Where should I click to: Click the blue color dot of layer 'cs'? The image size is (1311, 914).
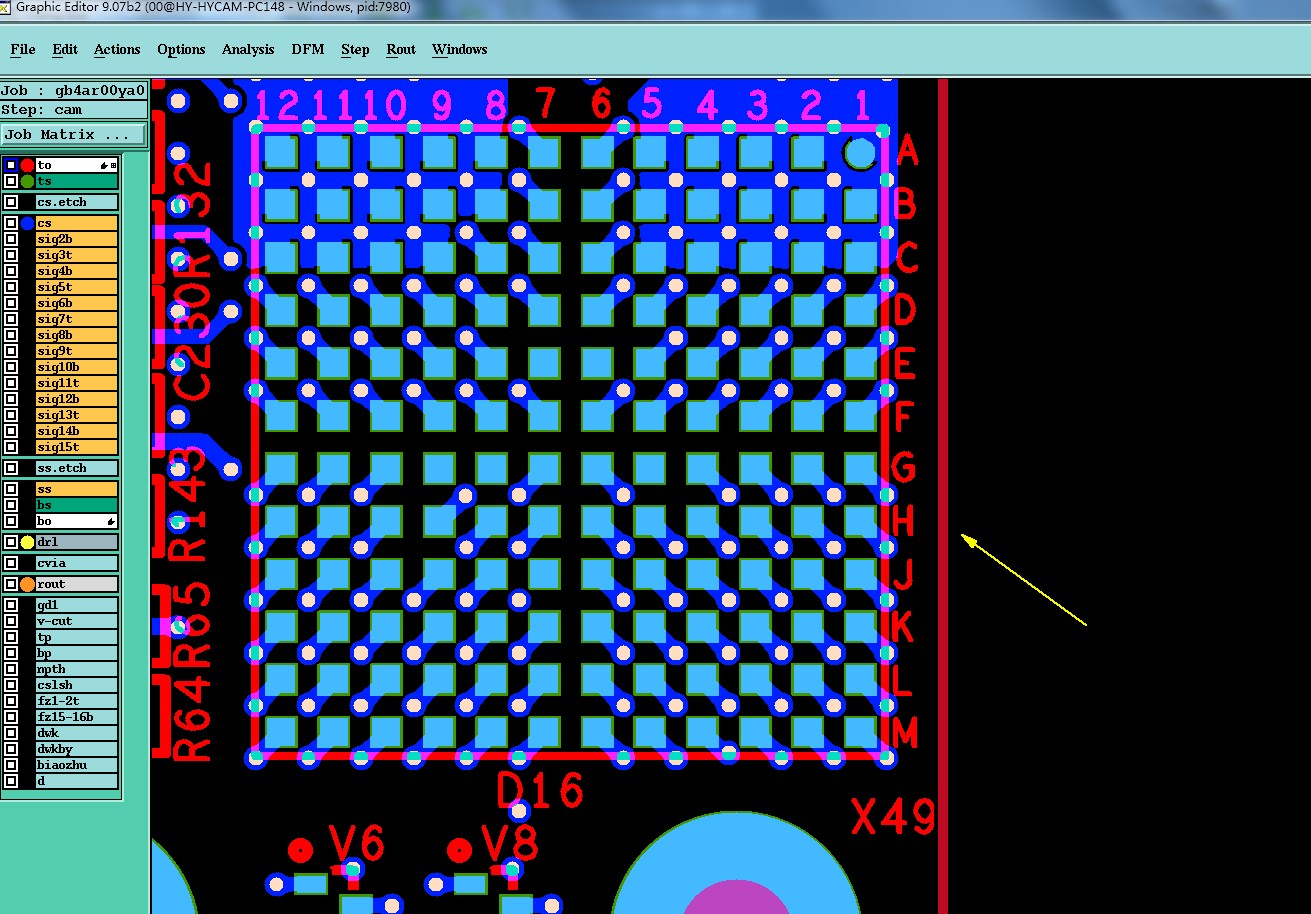[28, 223]
